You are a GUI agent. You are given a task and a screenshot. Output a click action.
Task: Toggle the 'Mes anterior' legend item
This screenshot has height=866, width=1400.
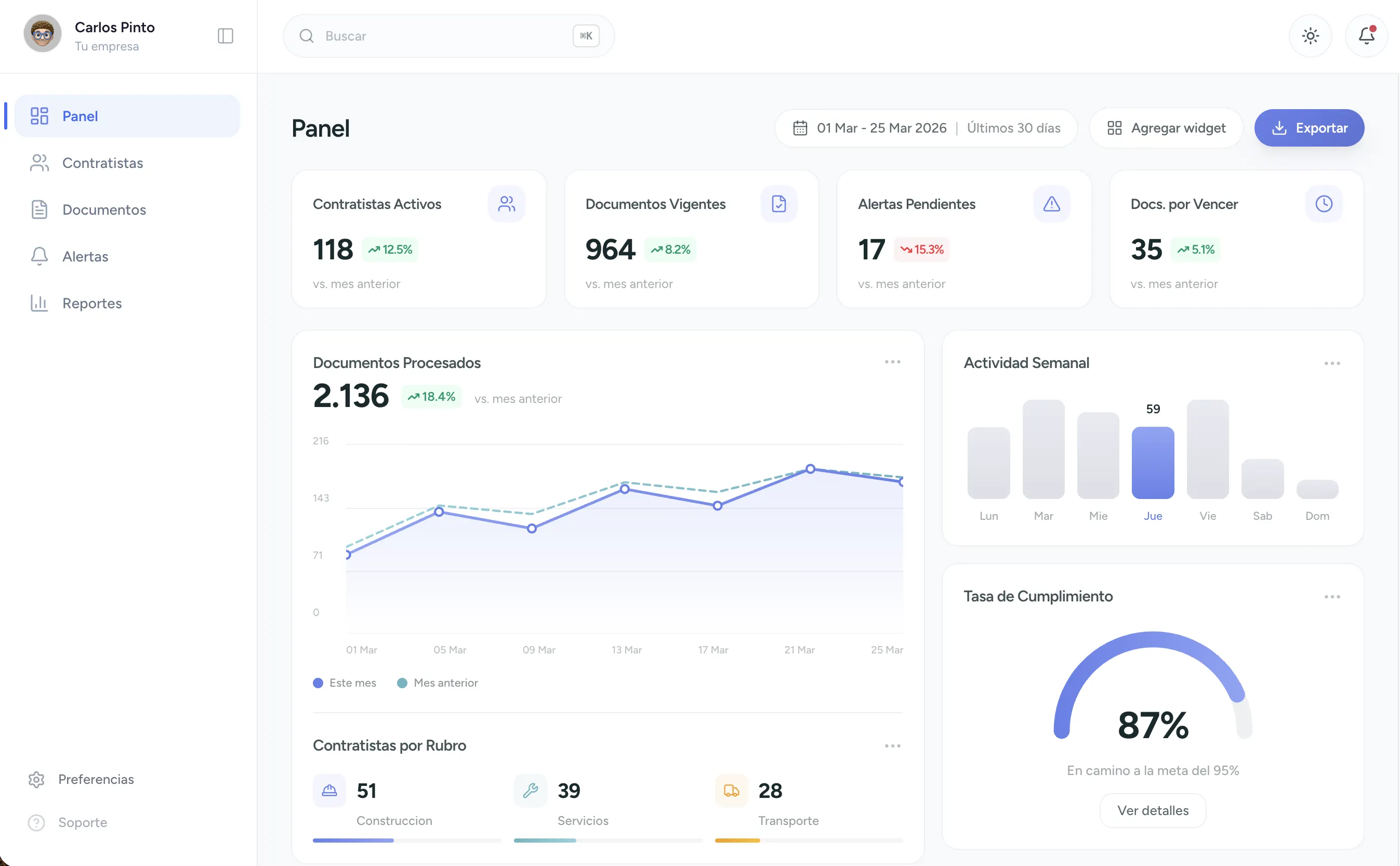tap(438, 683)
